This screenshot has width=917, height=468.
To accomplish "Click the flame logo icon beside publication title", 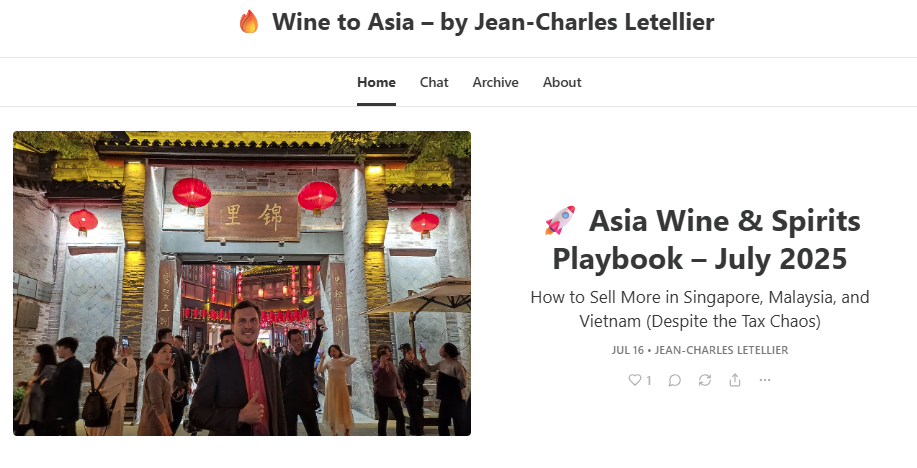I will (x=249, y=22).
